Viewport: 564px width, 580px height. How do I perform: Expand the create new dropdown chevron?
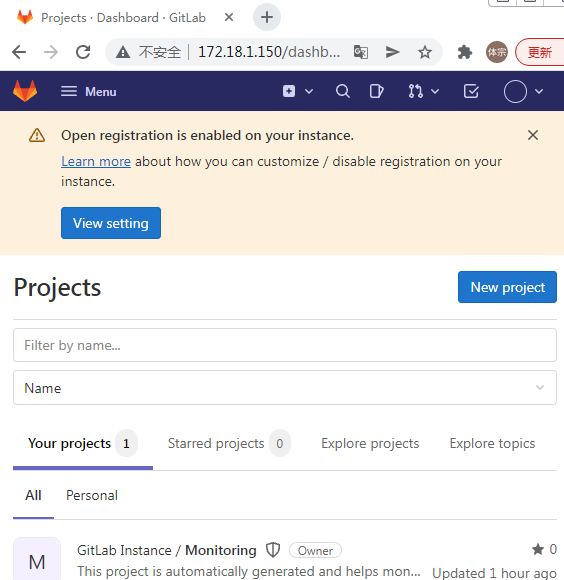coord(309,91)
